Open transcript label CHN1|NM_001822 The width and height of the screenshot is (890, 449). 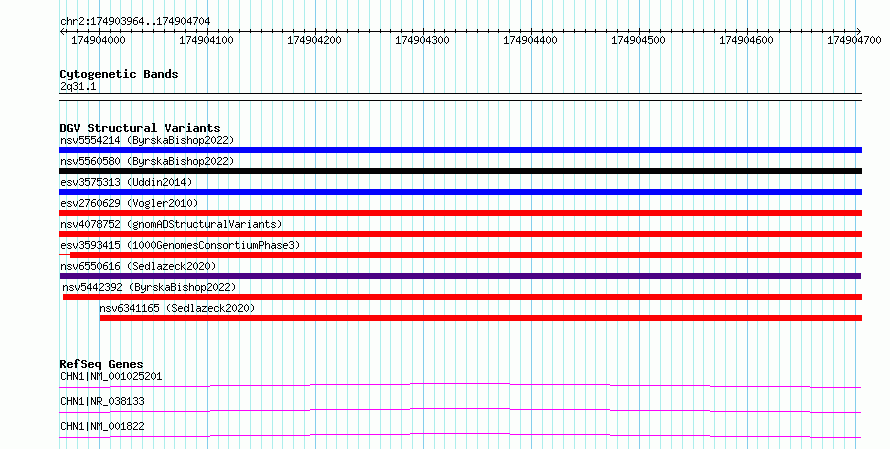102,426
